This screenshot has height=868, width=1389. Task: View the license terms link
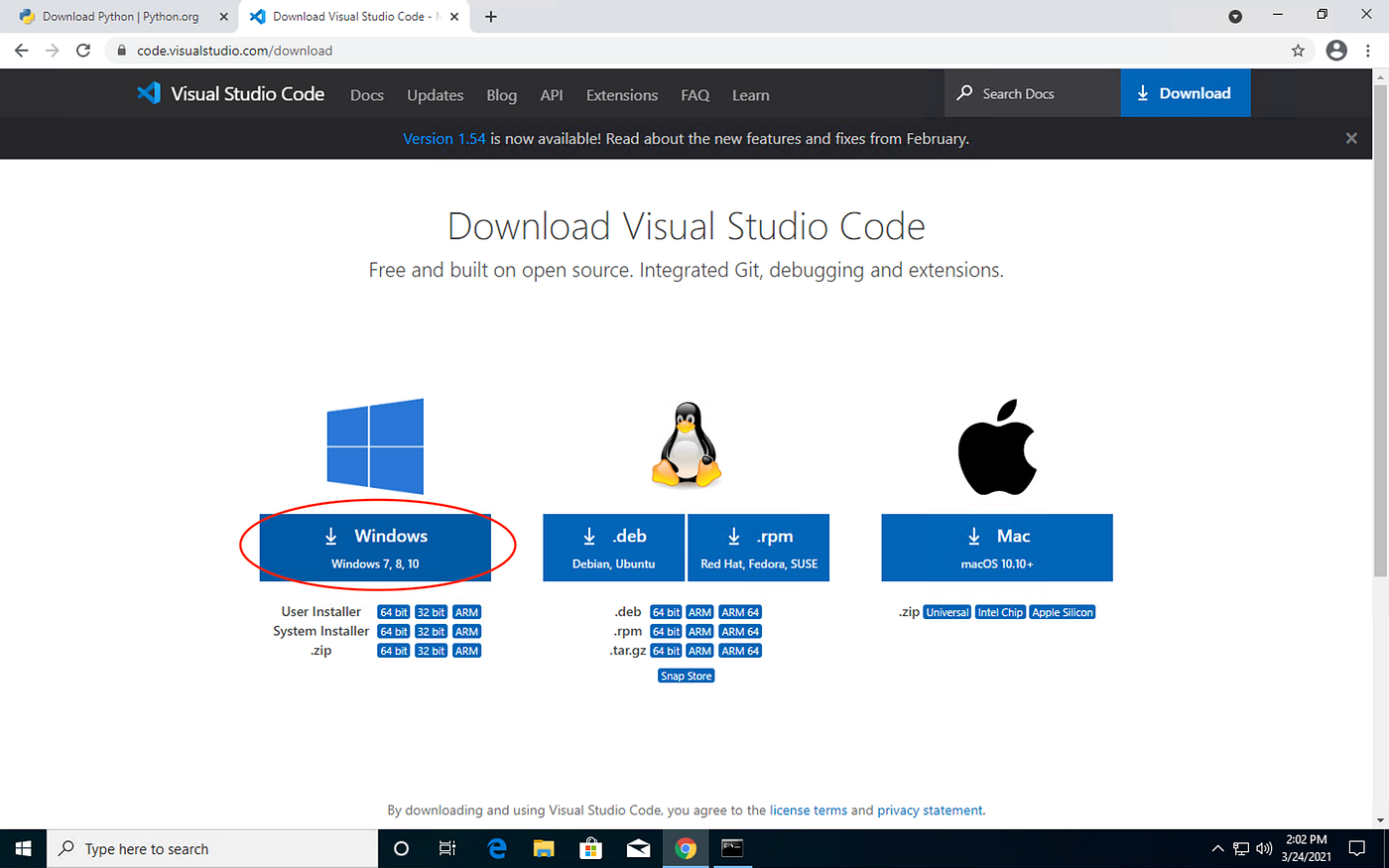pyautogui.click(x=809, y=809)
